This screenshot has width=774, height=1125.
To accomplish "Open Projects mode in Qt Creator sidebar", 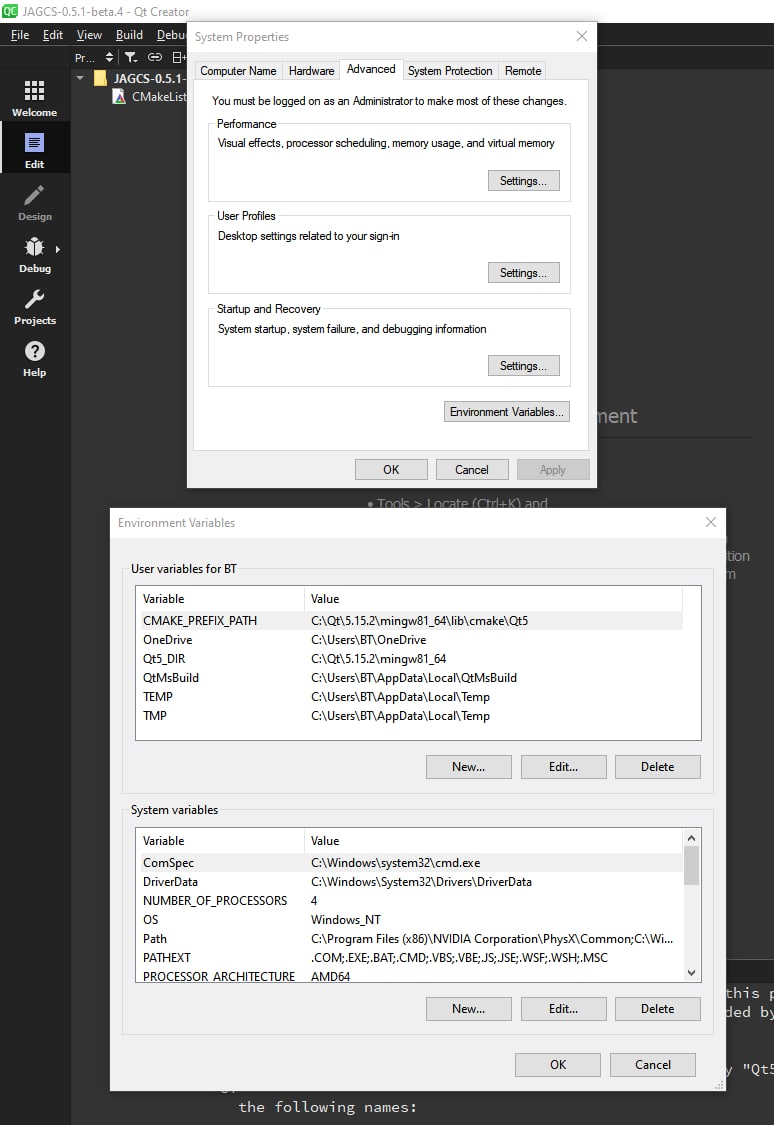I will coord(34,307).
